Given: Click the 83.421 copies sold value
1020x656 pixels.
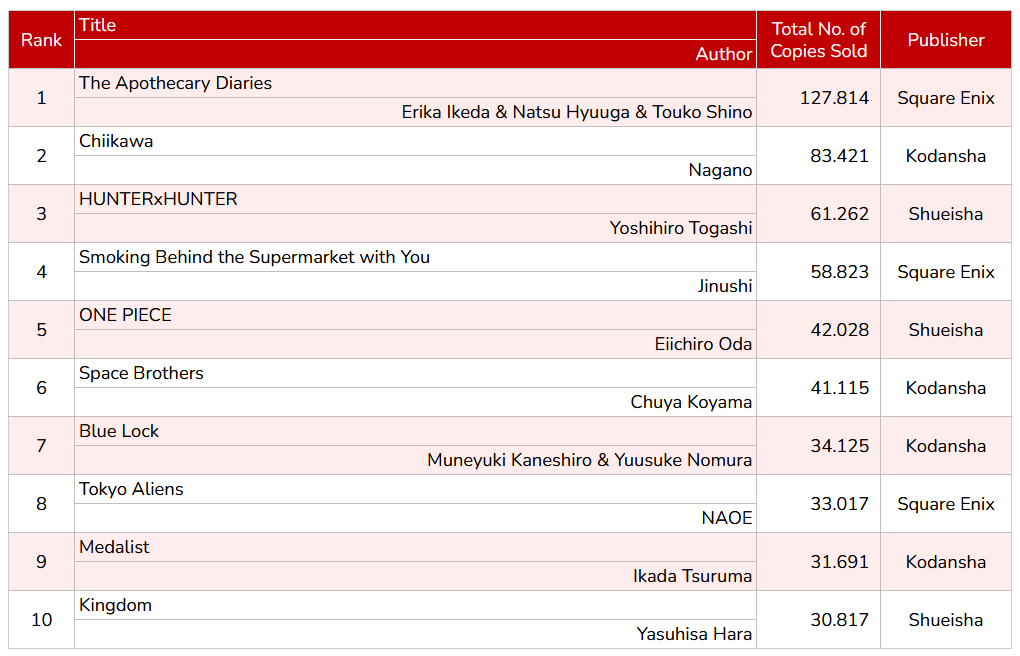Looking at the screenshot, I should tap(839, 156).
